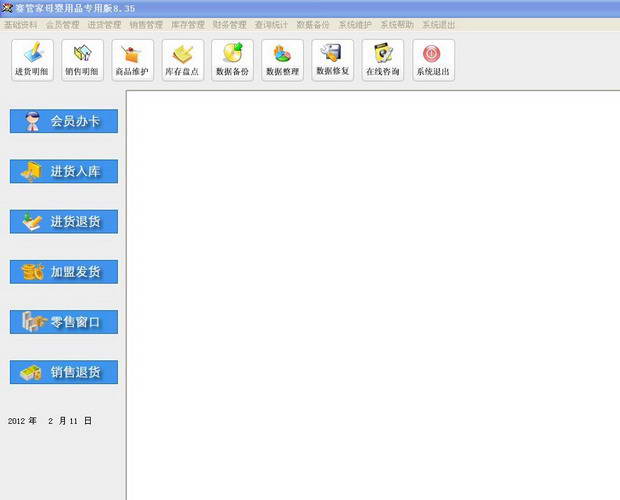620x500 pixels.
Task: Open the 基础资料 menu
Action: [x=21, y=25]
